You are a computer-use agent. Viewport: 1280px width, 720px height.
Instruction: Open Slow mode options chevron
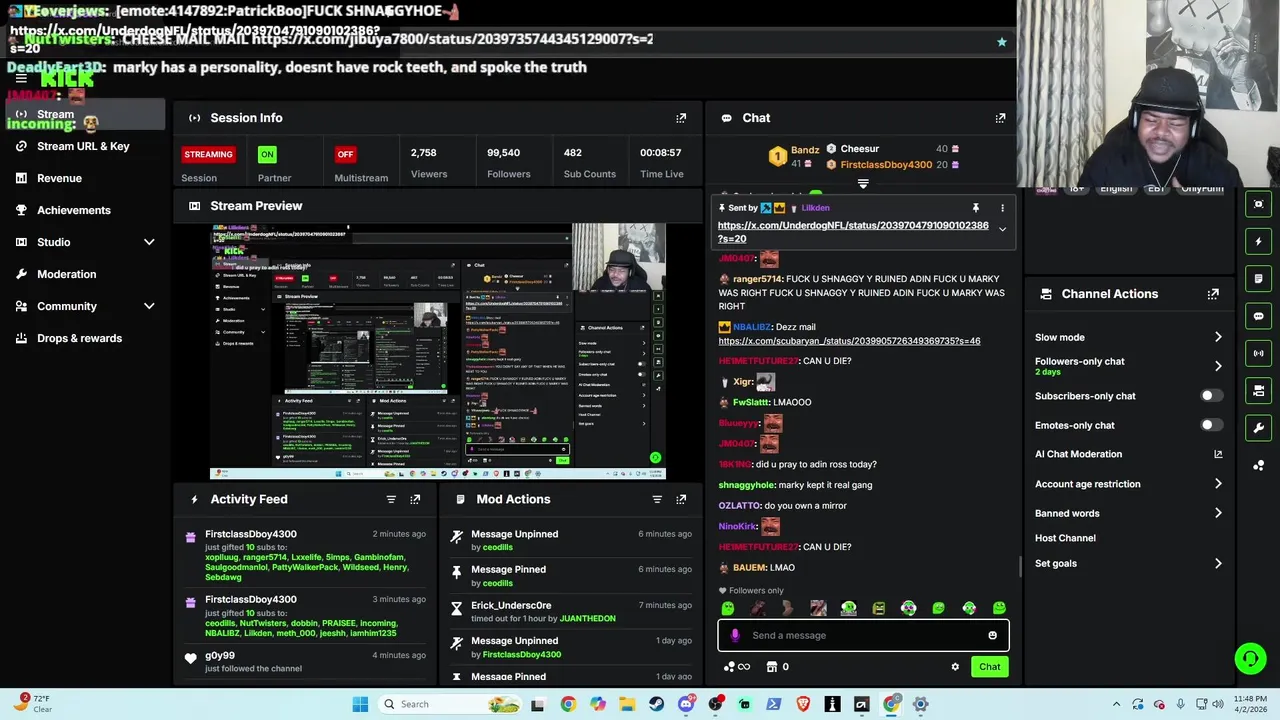coord(1218,337)
